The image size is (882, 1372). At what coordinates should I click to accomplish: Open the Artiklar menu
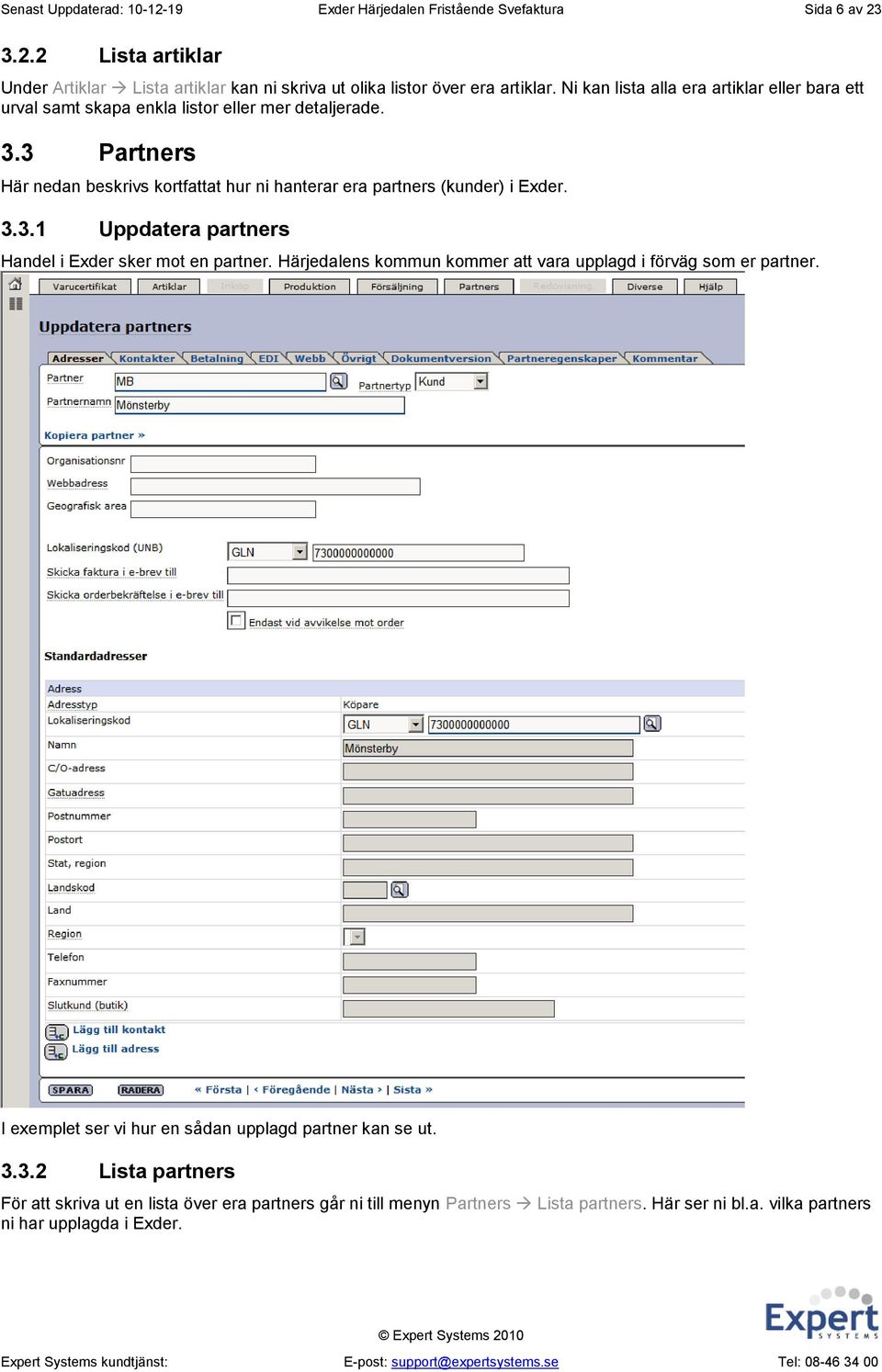(169, 287)
